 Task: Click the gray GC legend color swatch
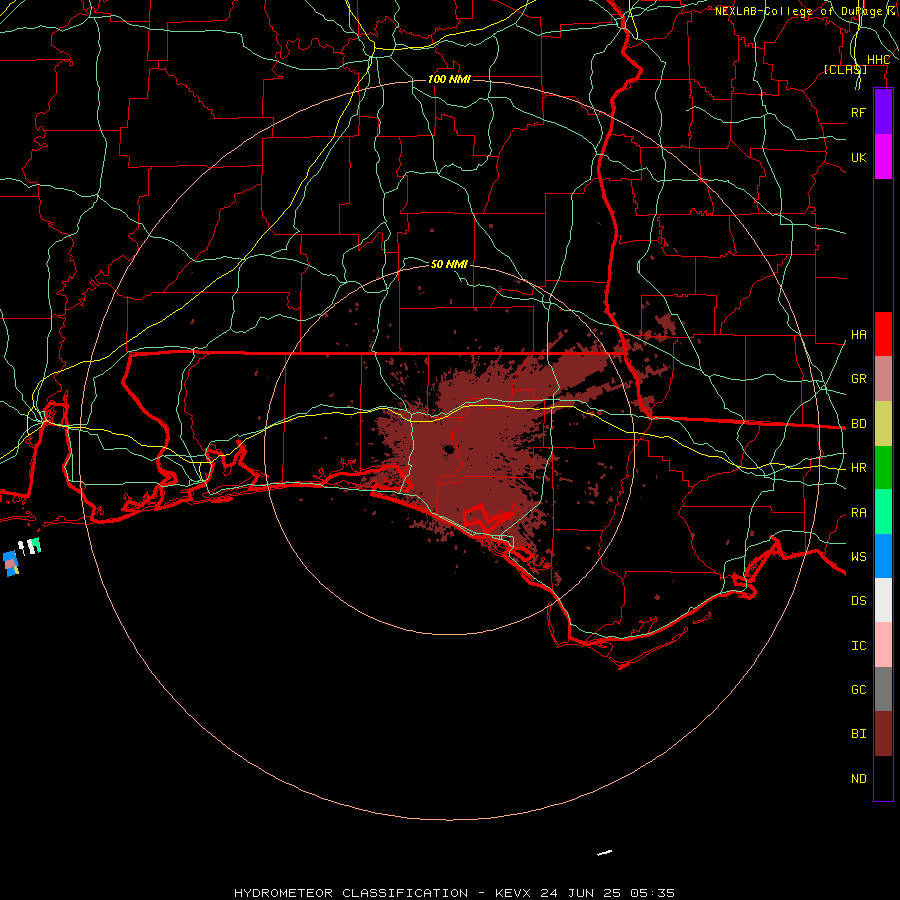coord(883,689)
